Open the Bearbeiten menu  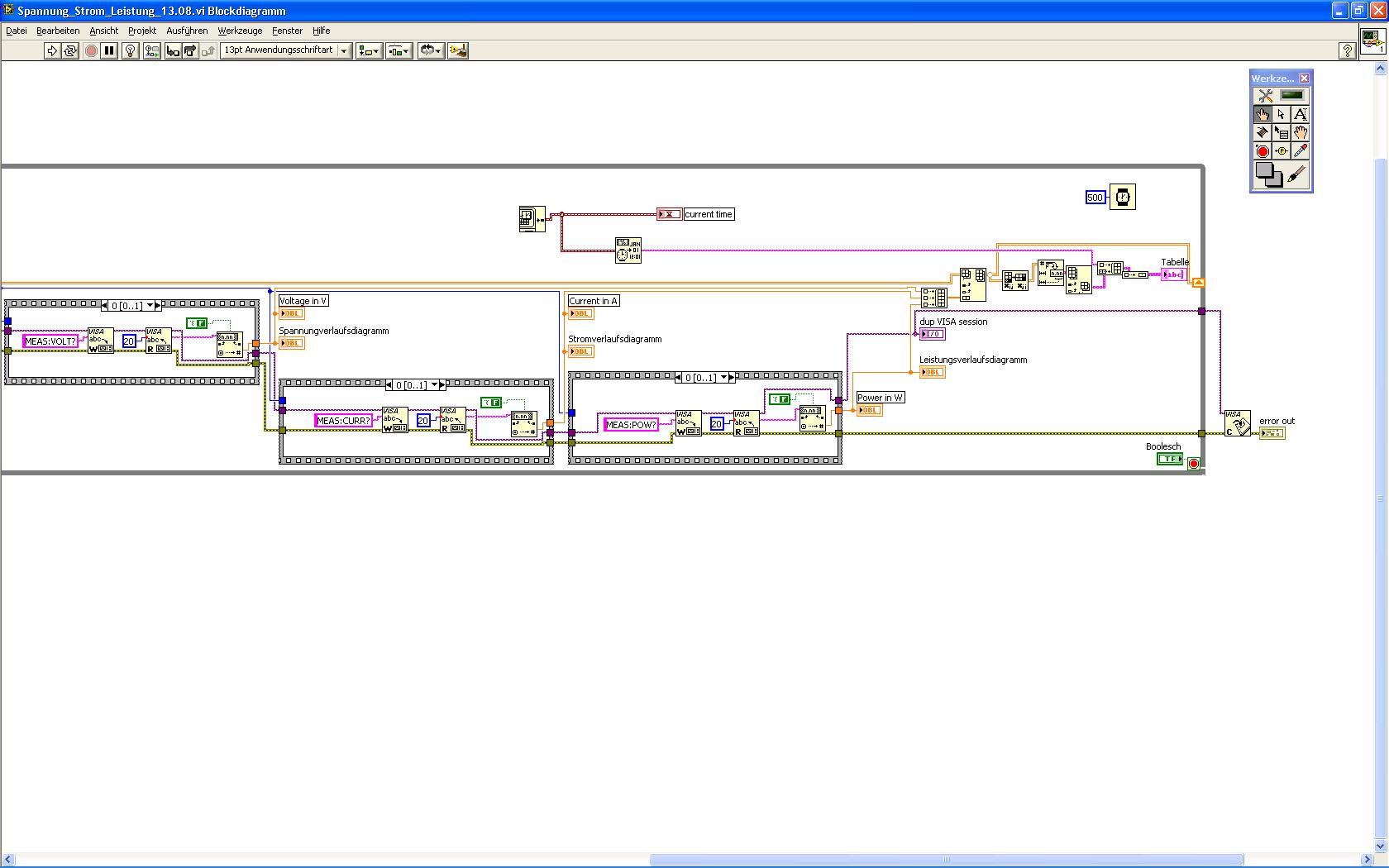pos(58,31)
